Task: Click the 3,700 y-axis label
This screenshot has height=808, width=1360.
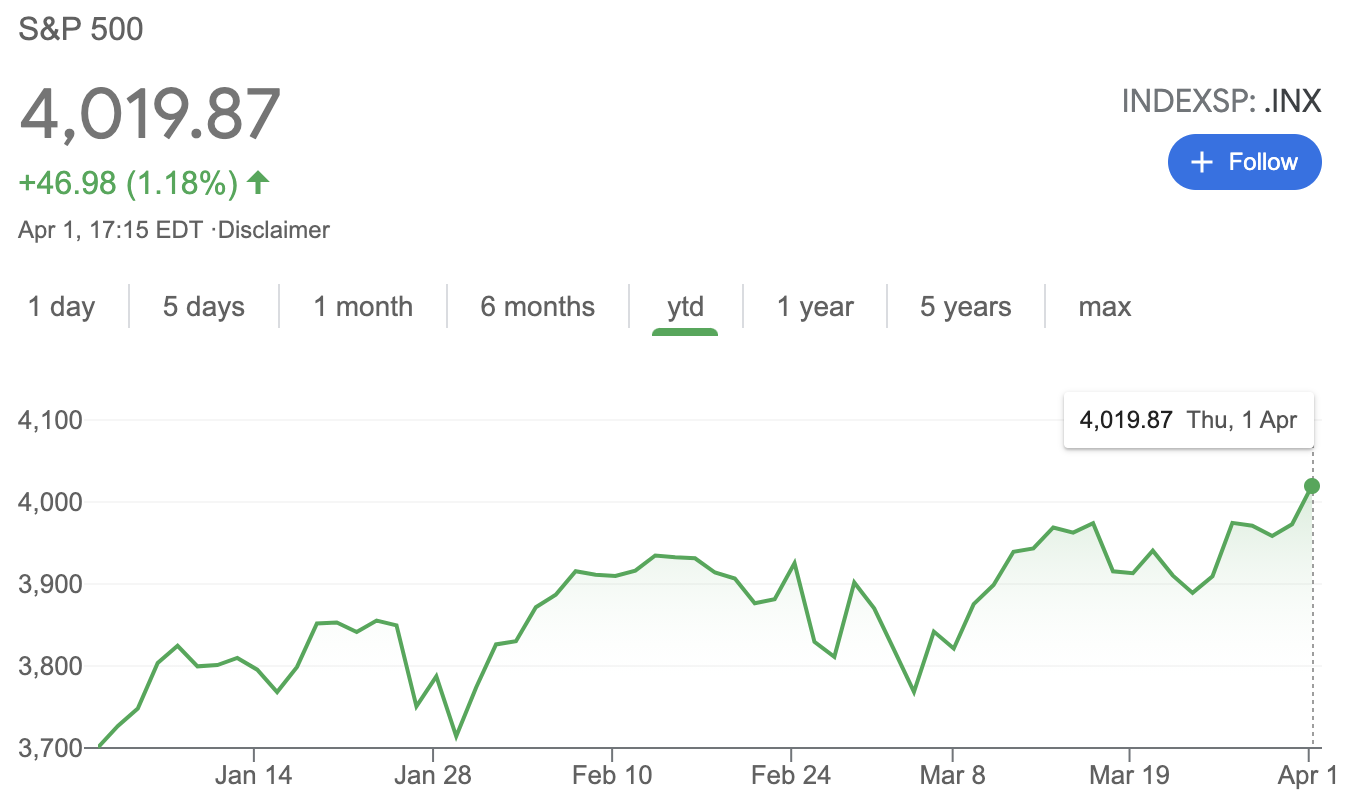Action: [50, 747]
